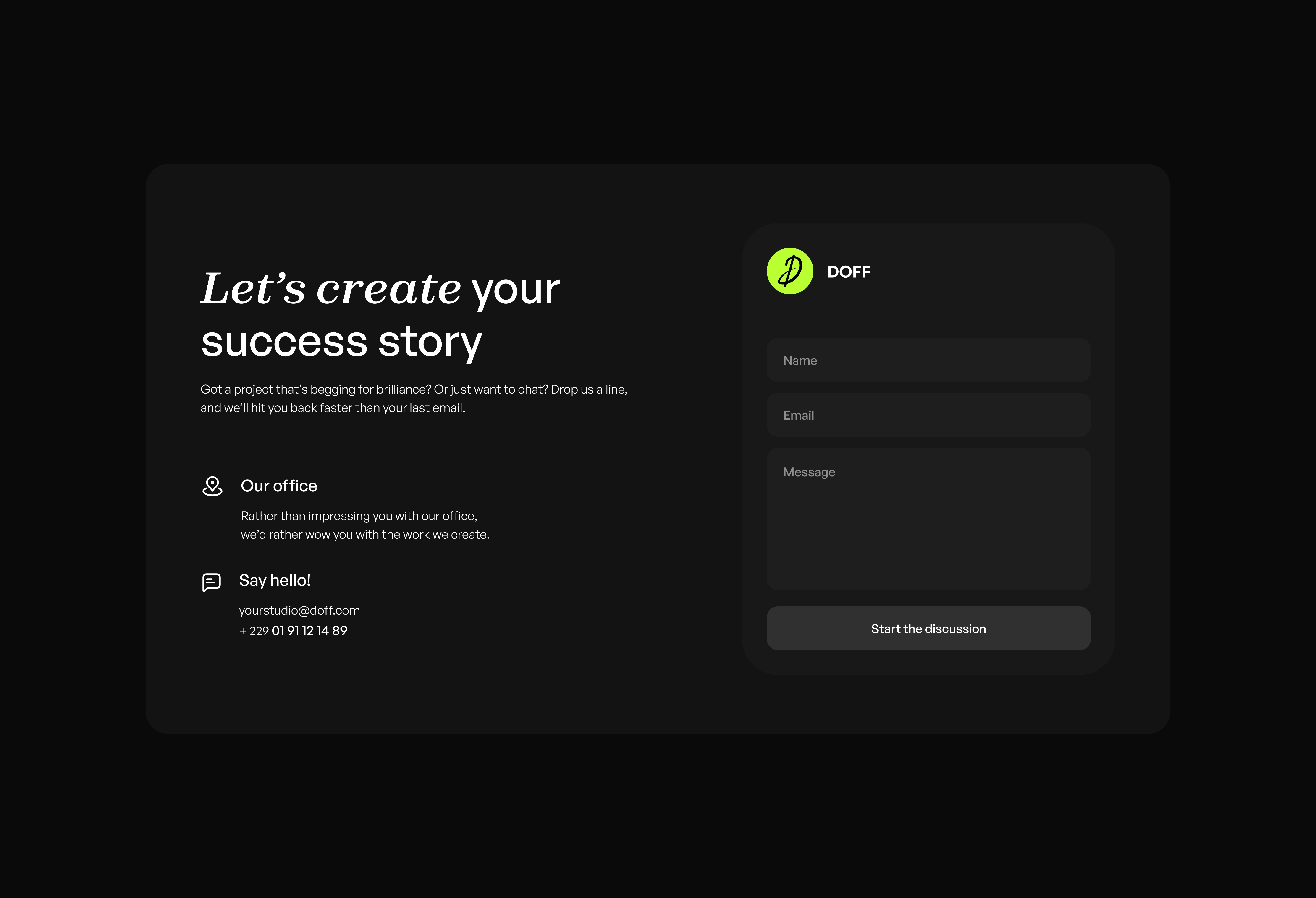1316x898 pixels.
Task: Click the Say hello! heading
Action: pyautogui.click(x=275, y=580)
